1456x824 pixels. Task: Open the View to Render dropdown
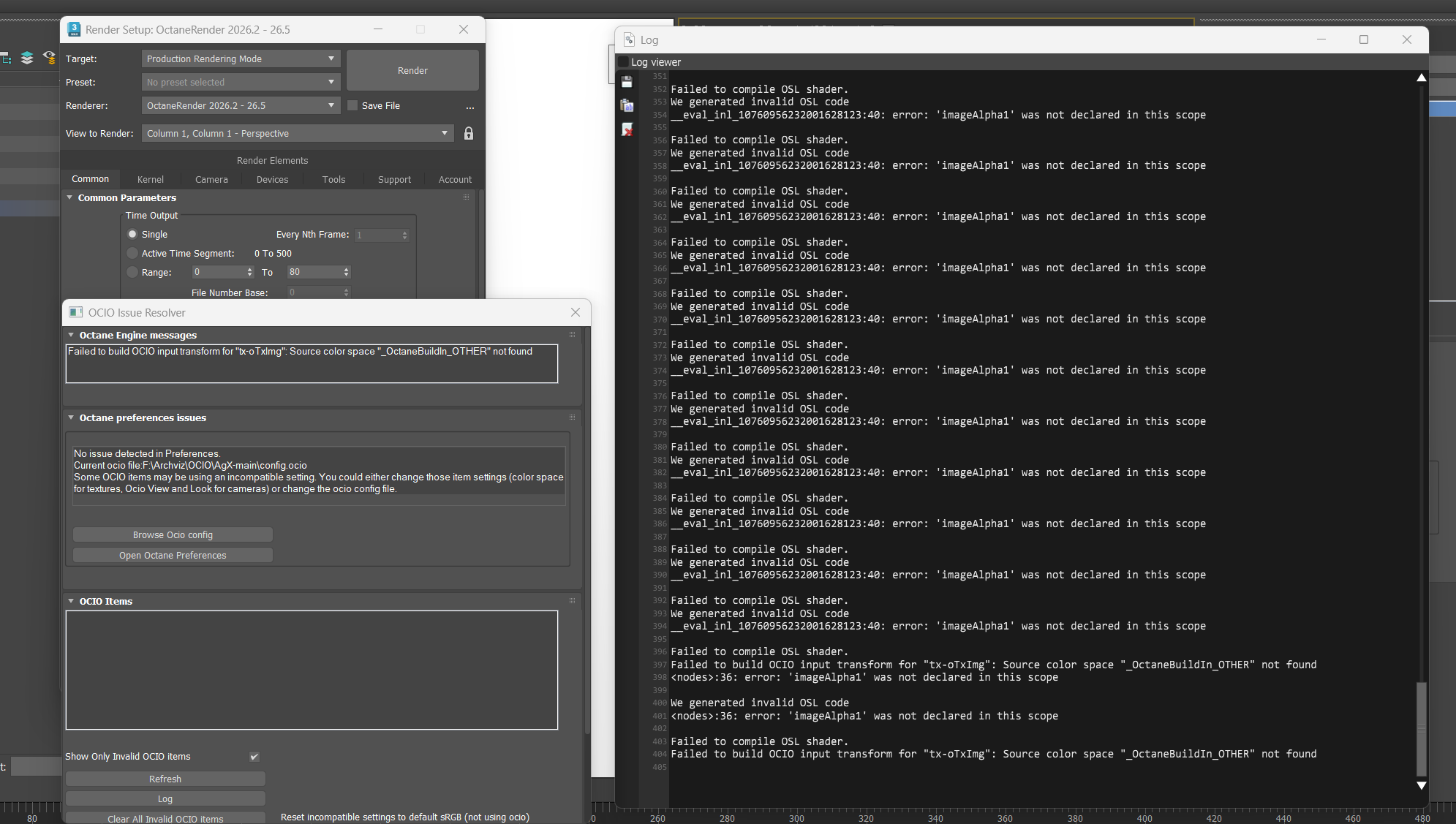(297, 133)
